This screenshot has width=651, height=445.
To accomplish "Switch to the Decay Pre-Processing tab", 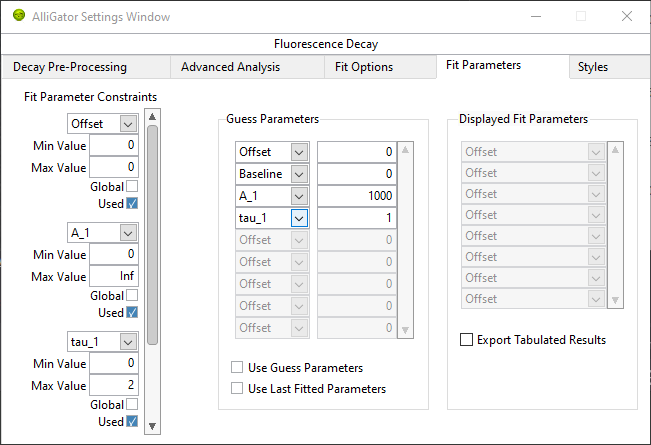I will [x=86, y=67].
